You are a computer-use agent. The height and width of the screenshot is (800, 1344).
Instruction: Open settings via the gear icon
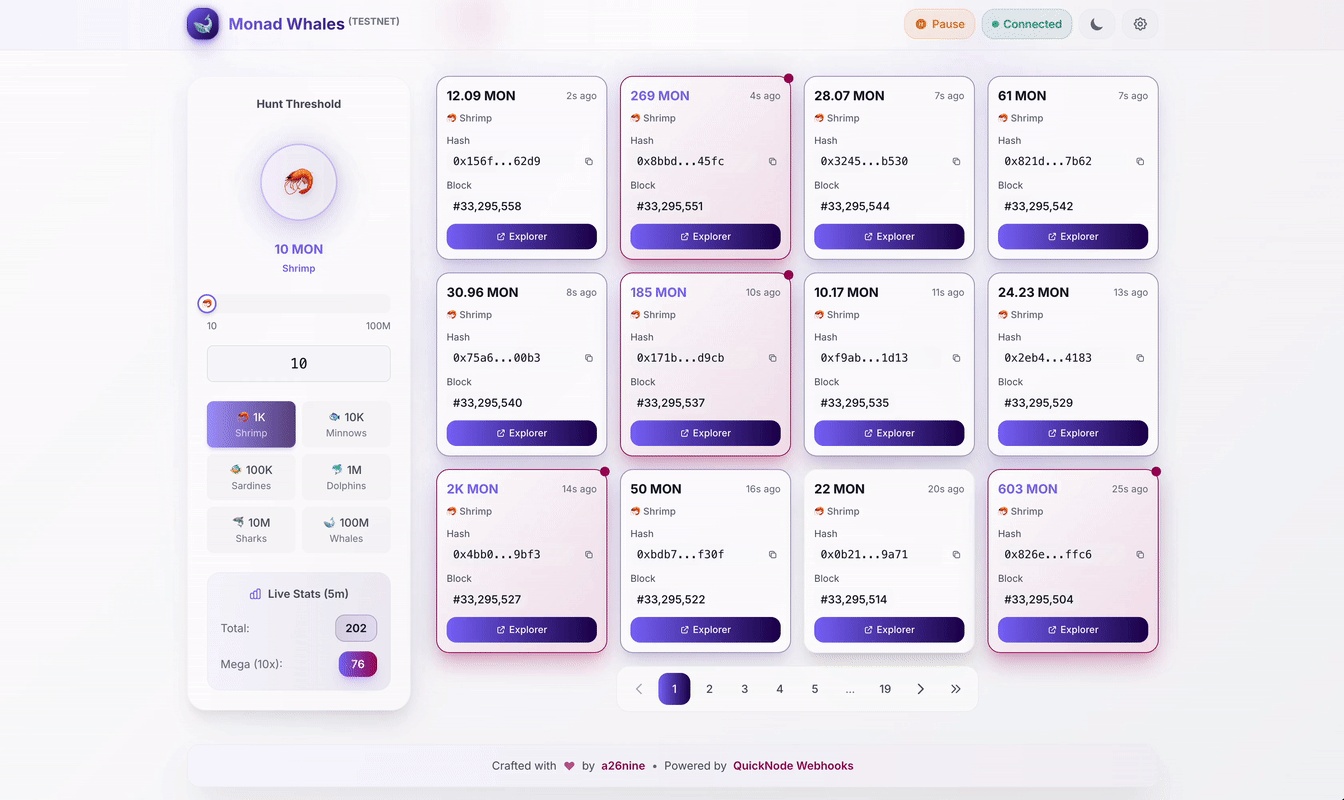[x=1140, y=24]
